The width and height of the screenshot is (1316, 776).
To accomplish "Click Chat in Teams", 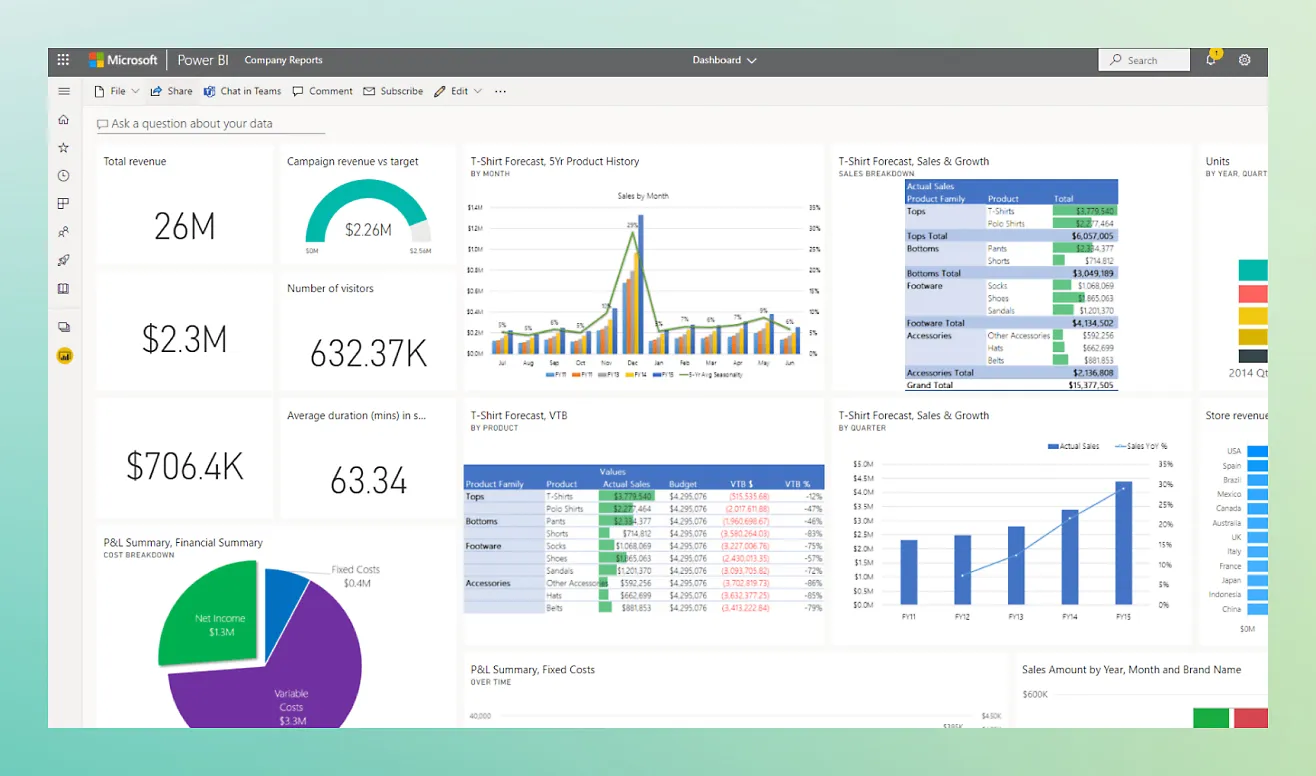I will (242, 91).
